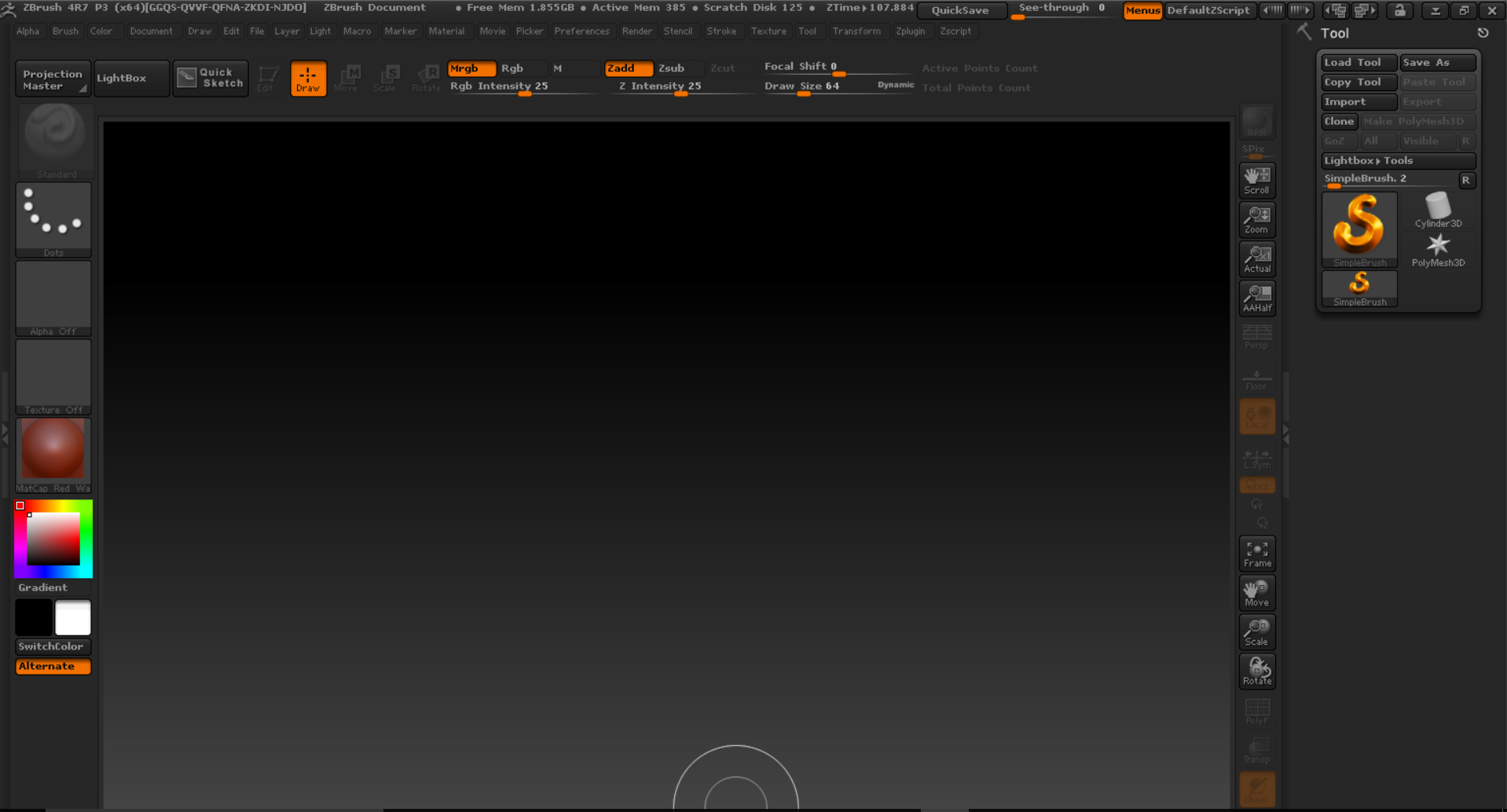This screenshot has width=1507, height=812.
Task: Open the Alpha Off picker
Action: (53, 298)
